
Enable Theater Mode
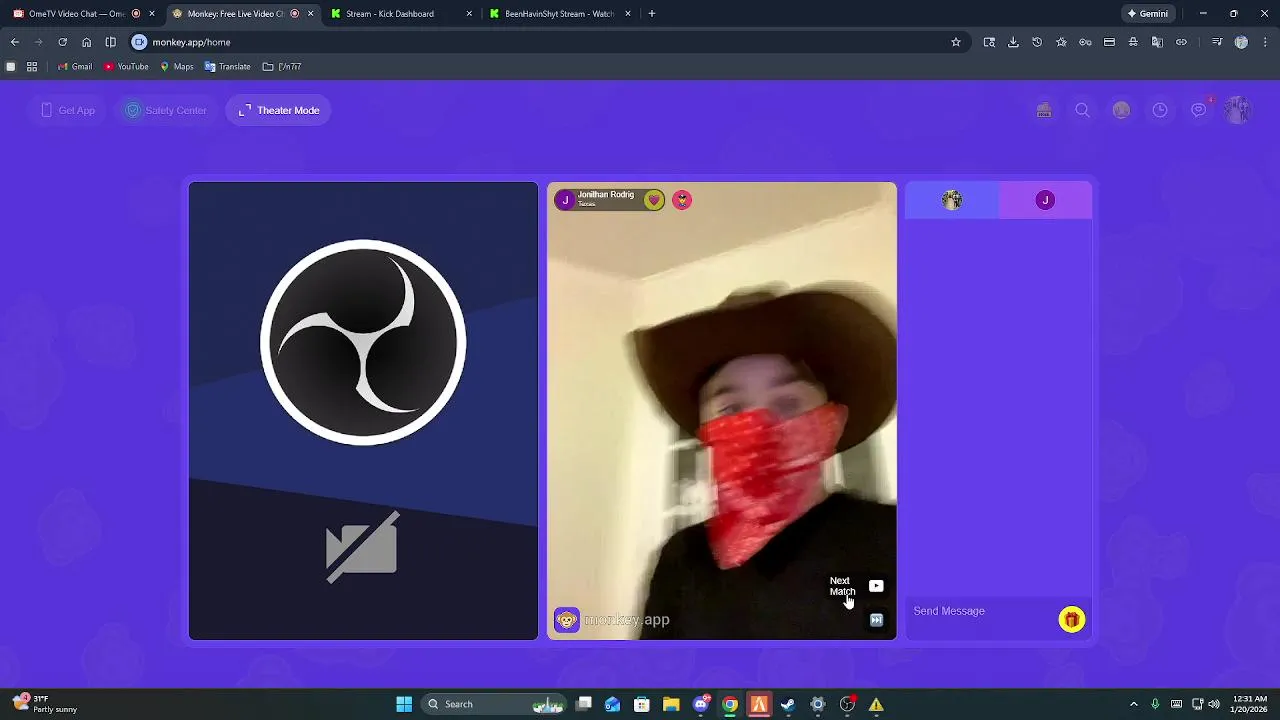[279, 110]
